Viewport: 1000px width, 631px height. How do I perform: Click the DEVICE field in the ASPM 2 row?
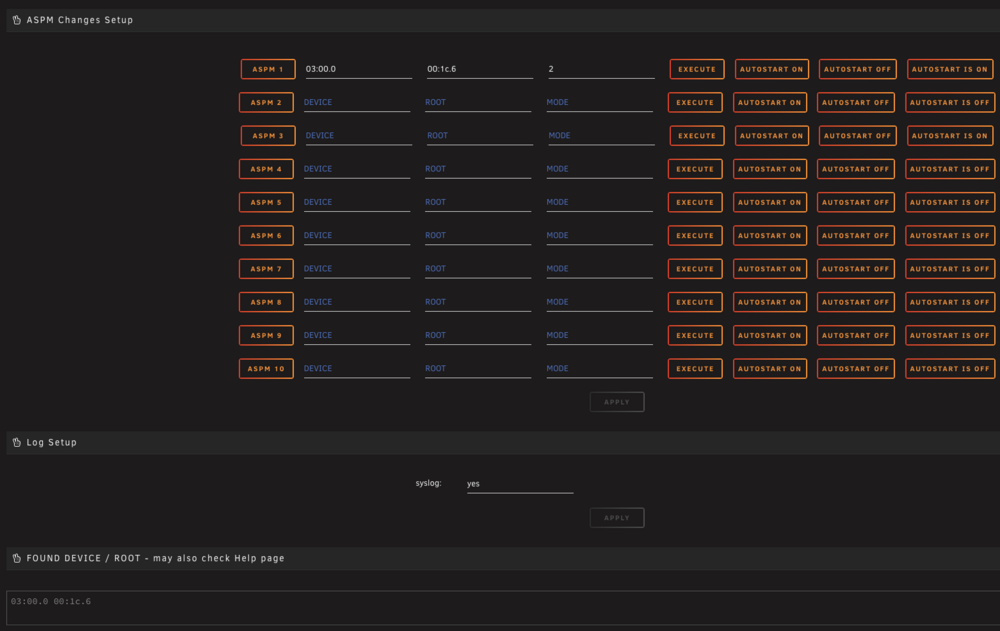[x=357, y=102]
